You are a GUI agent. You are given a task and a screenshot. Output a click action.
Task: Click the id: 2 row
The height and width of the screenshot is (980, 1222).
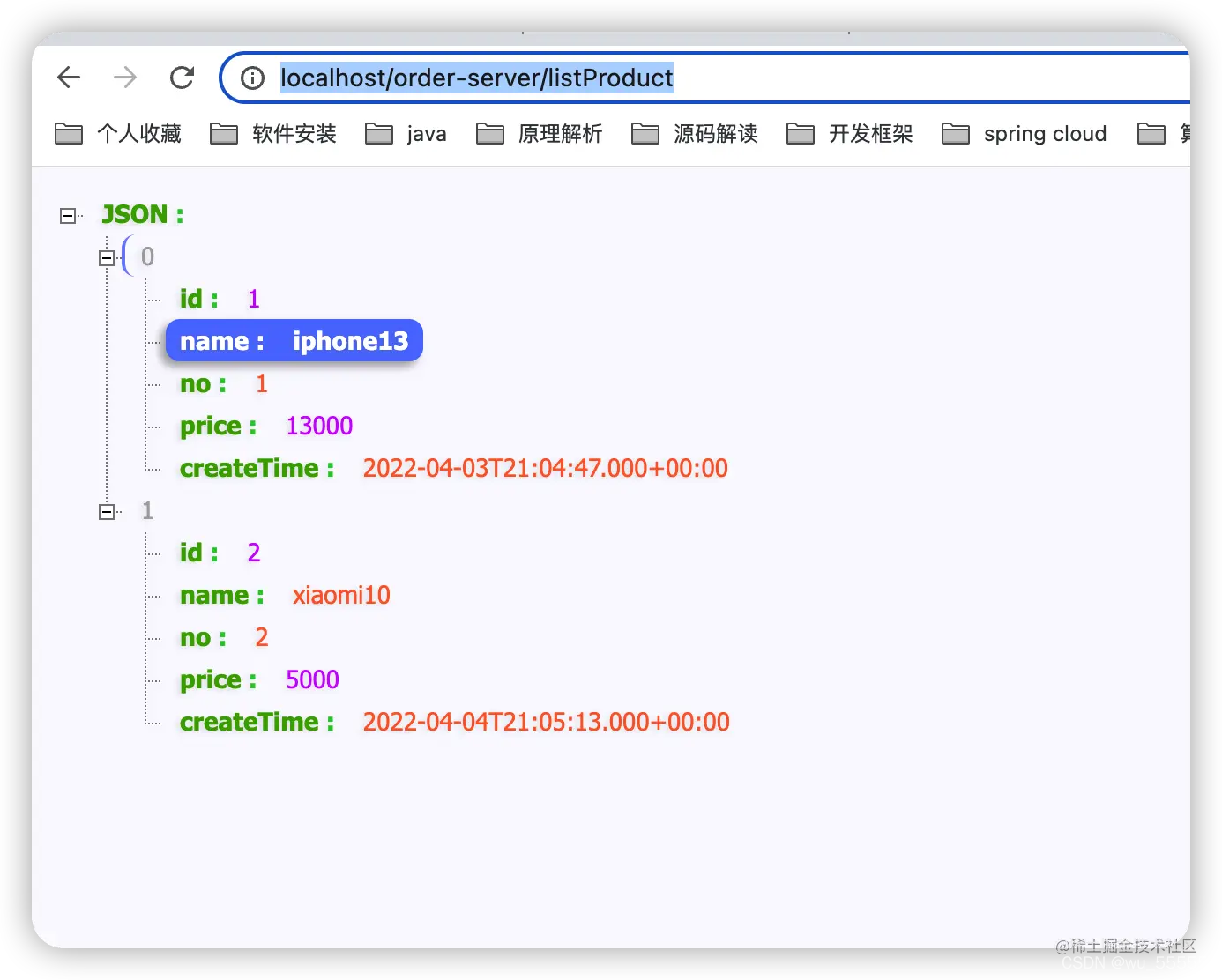coord(220,553)
